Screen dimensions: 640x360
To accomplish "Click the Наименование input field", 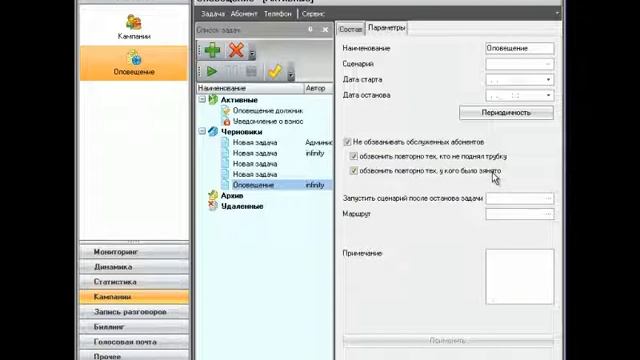I will coord(520,48).
